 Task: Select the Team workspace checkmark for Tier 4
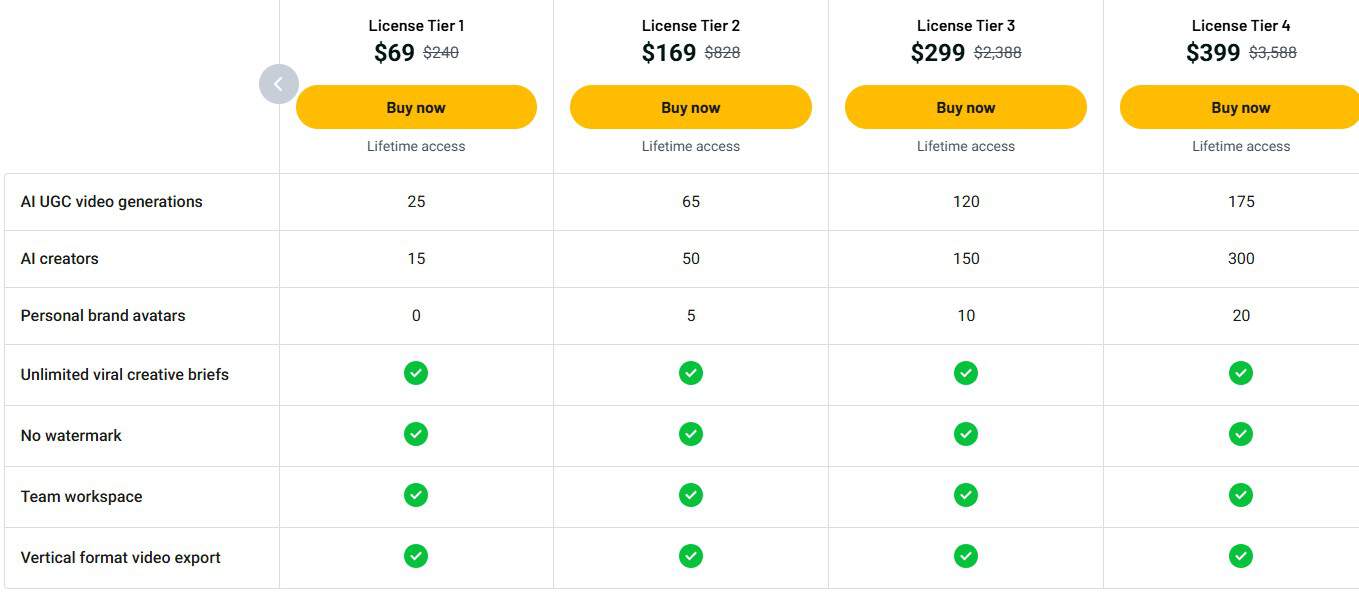pos(1240,495)
